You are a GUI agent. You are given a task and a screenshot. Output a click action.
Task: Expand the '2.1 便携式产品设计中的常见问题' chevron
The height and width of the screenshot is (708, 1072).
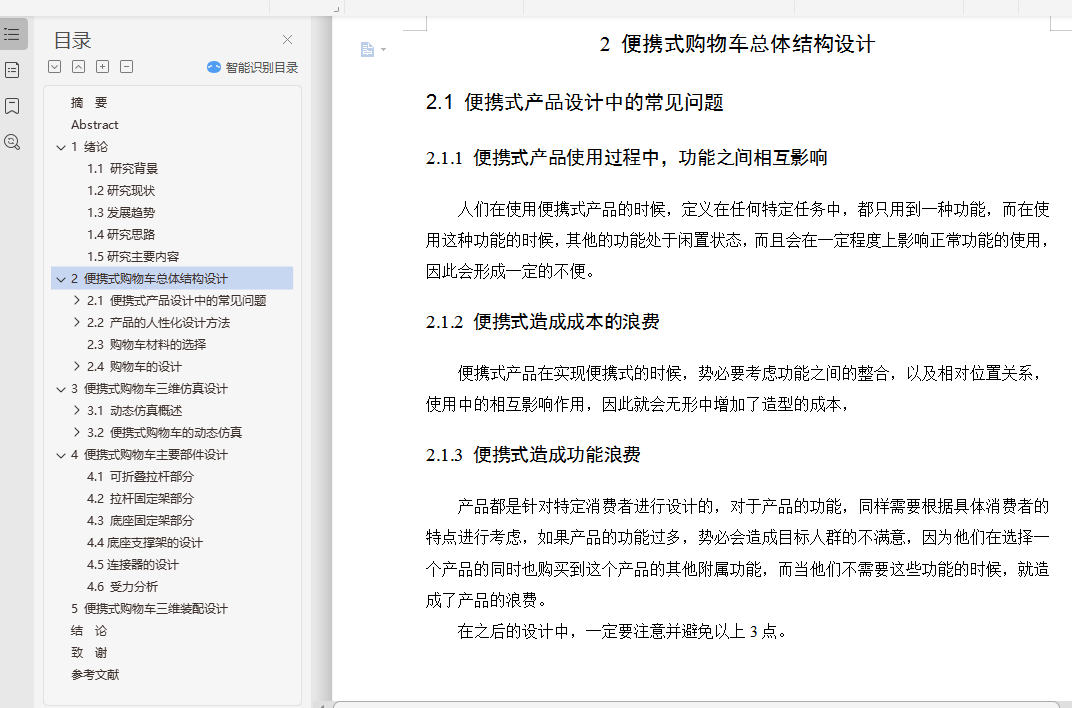[77, 300]
